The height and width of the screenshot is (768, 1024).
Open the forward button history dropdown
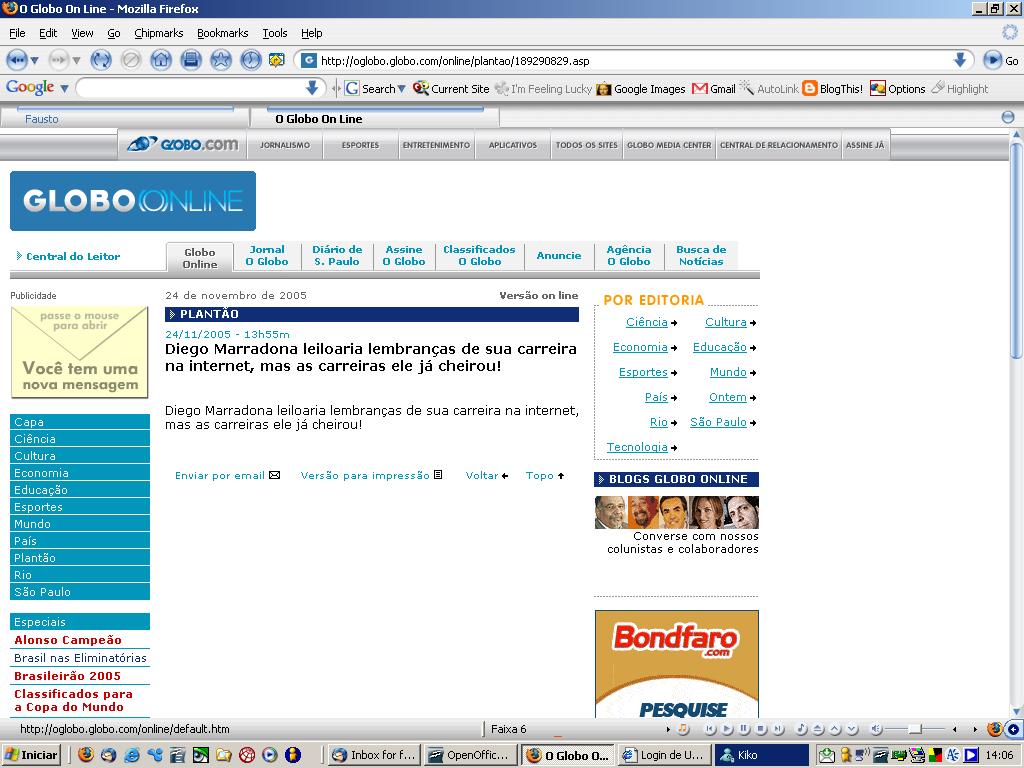click(x=76, y=61)
